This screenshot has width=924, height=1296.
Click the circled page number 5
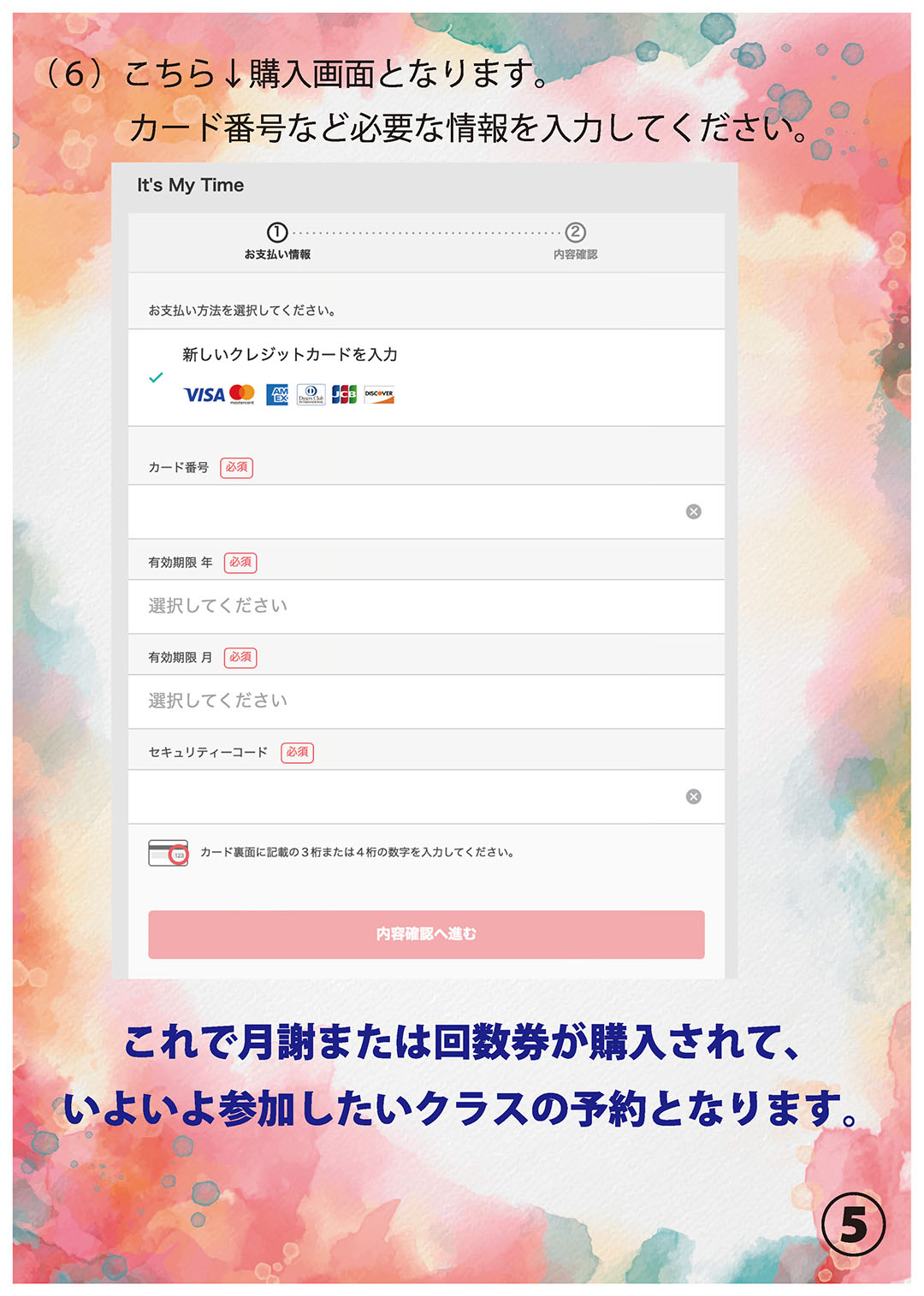pos(853,1224)
